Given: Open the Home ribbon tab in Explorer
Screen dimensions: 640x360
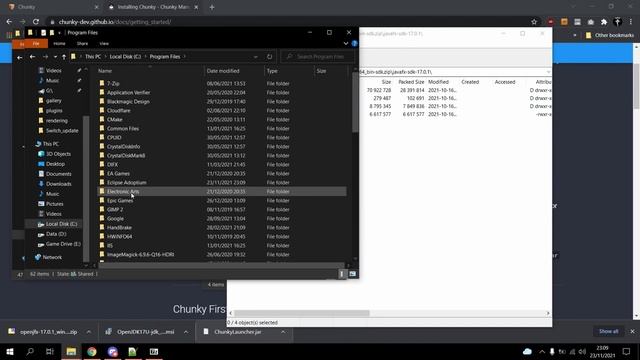Looking at the screenshot, I should click(59, 43).
